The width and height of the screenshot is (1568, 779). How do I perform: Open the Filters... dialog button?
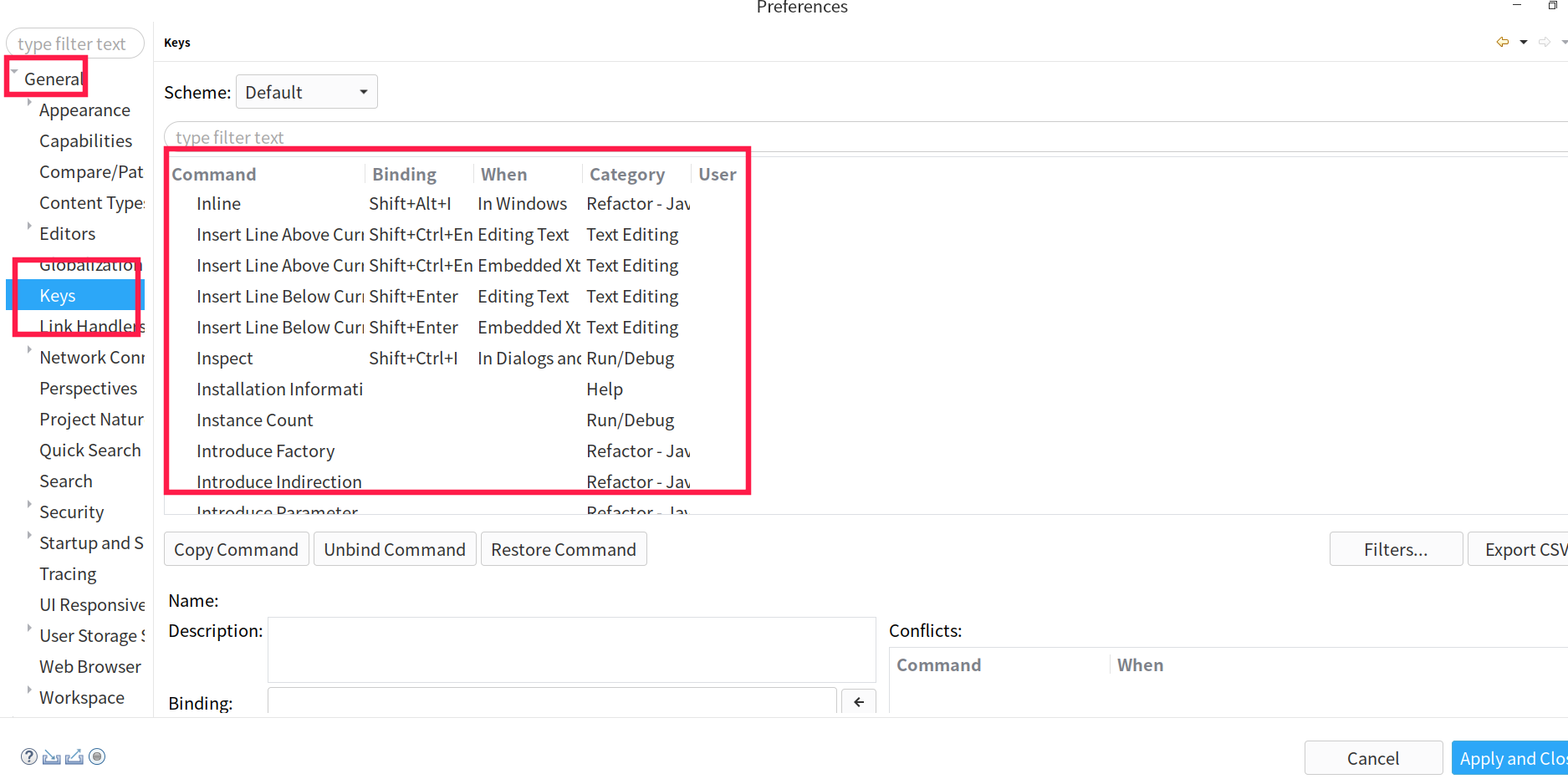pos(1396,549)
